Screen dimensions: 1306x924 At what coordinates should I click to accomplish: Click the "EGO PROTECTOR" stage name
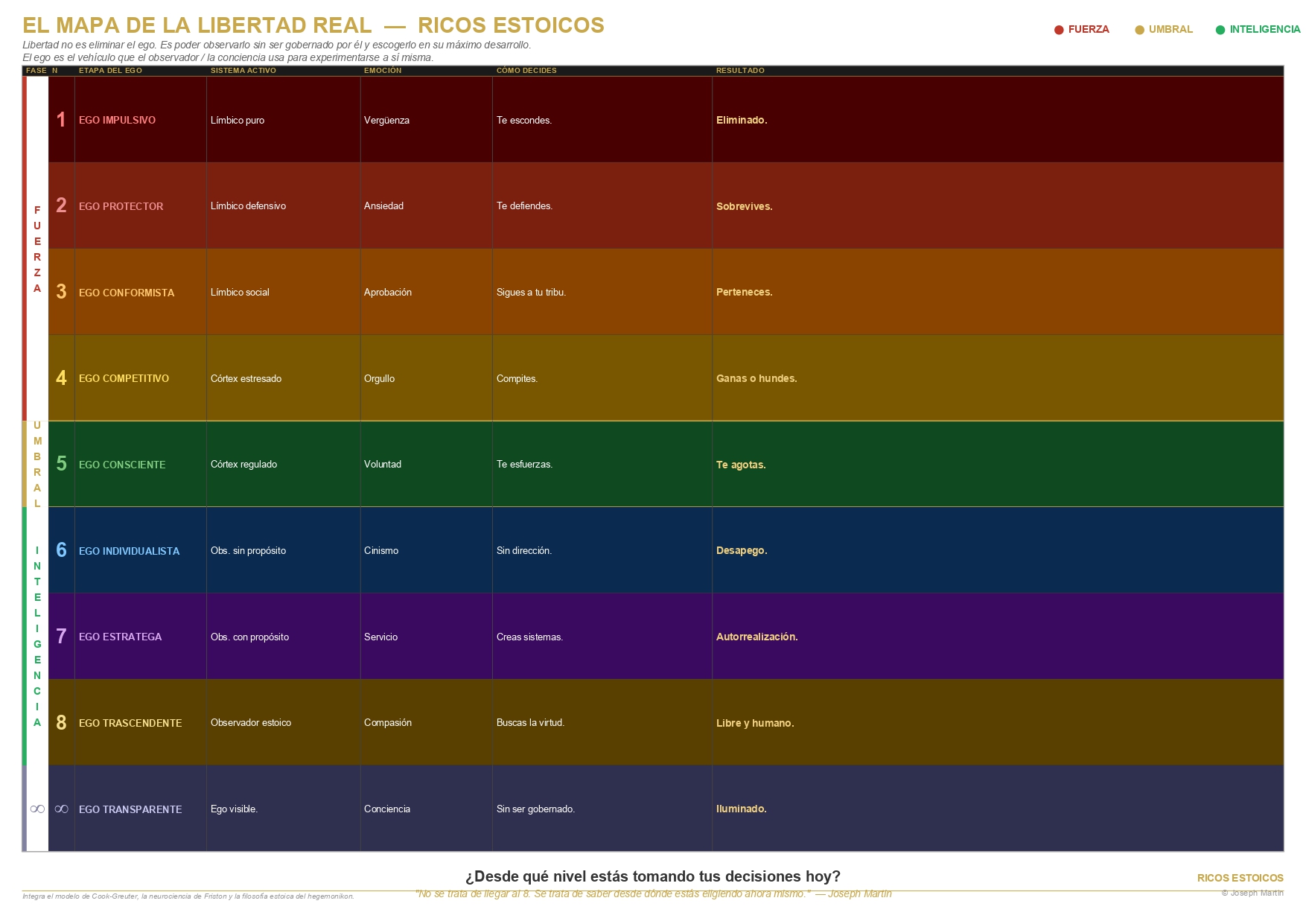pyautogui.click(x=121, y=206)
